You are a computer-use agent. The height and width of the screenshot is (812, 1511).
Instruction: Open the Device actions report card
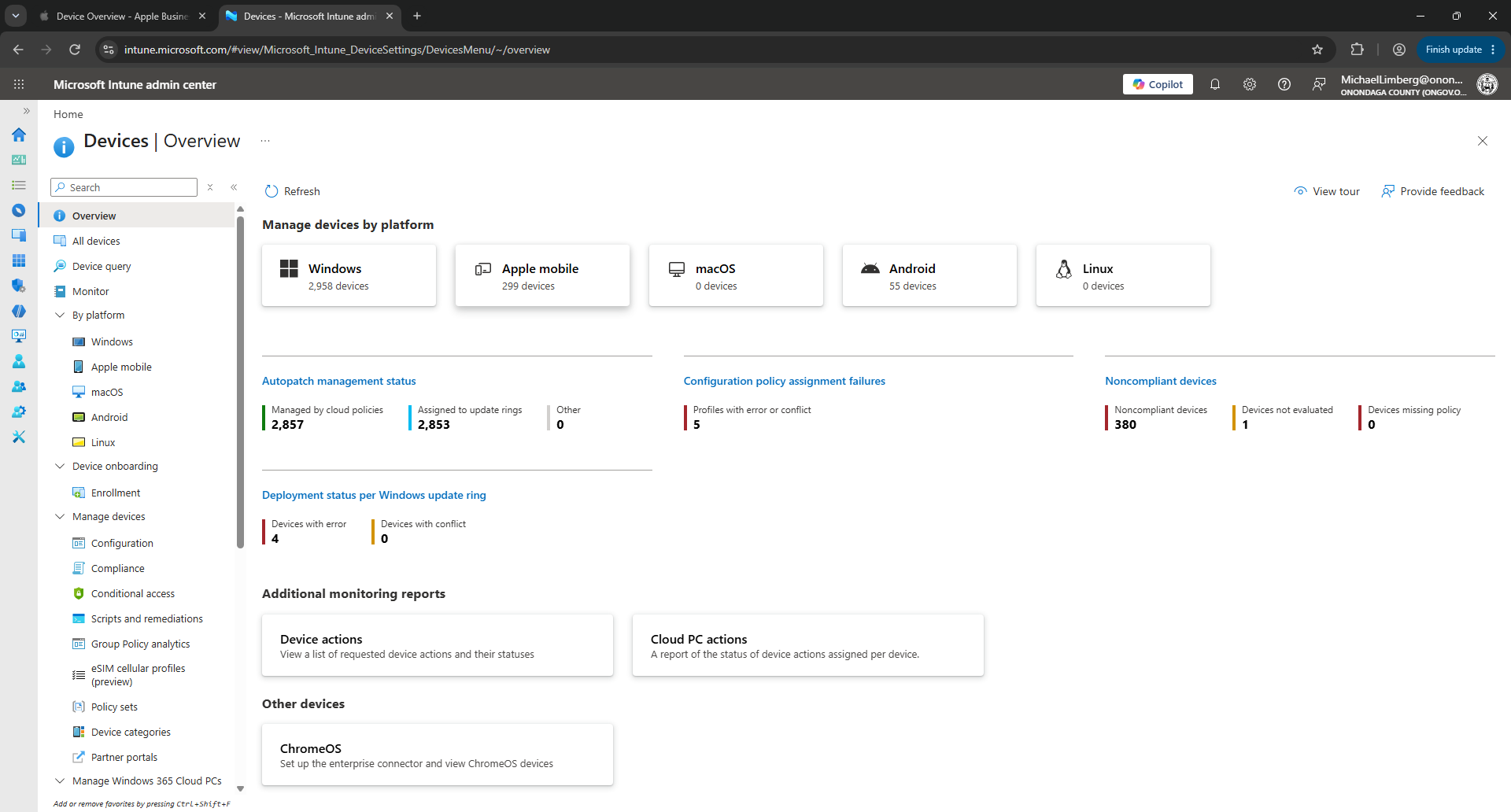click(438, 645)
